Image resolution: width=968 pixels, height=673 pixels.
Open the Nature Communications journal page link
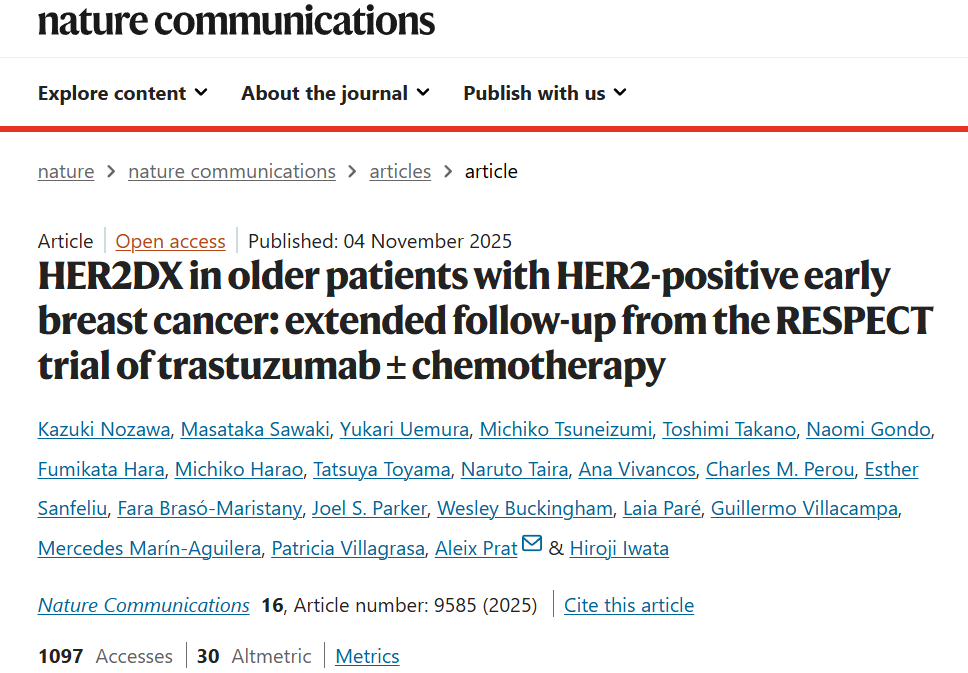[143, 605]
